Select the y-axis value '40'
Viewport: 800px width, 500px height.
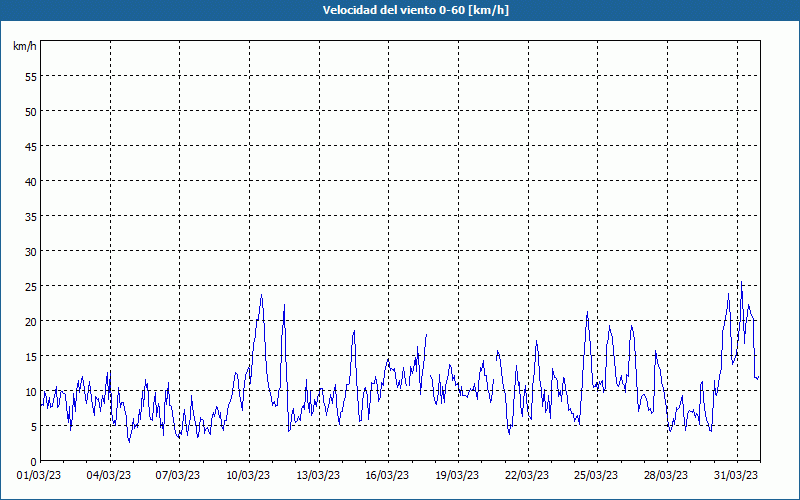[31, 182]
